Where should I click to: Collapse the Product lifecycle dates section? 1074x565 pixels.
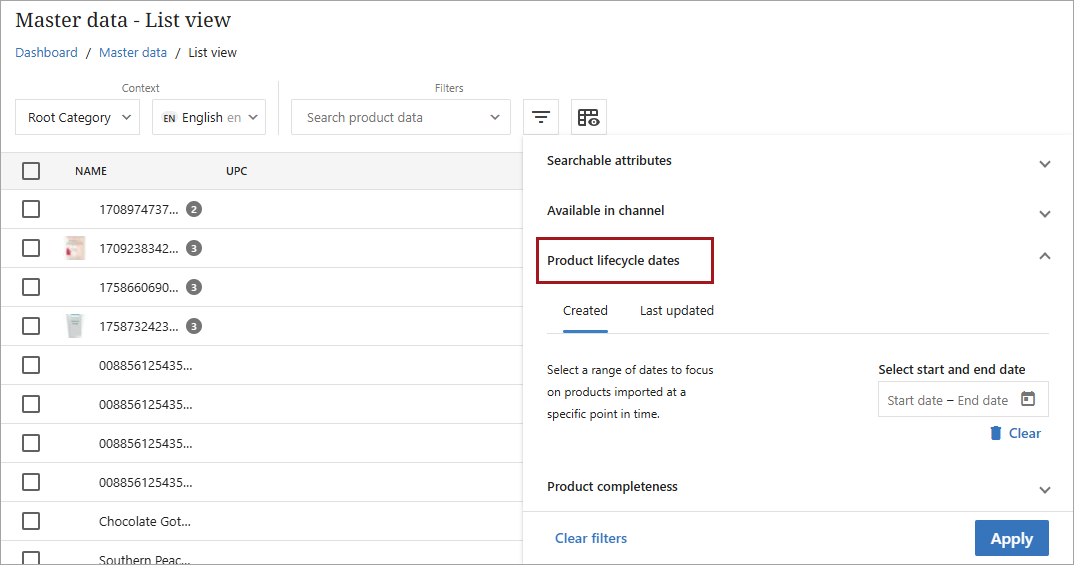(1044, 257)
